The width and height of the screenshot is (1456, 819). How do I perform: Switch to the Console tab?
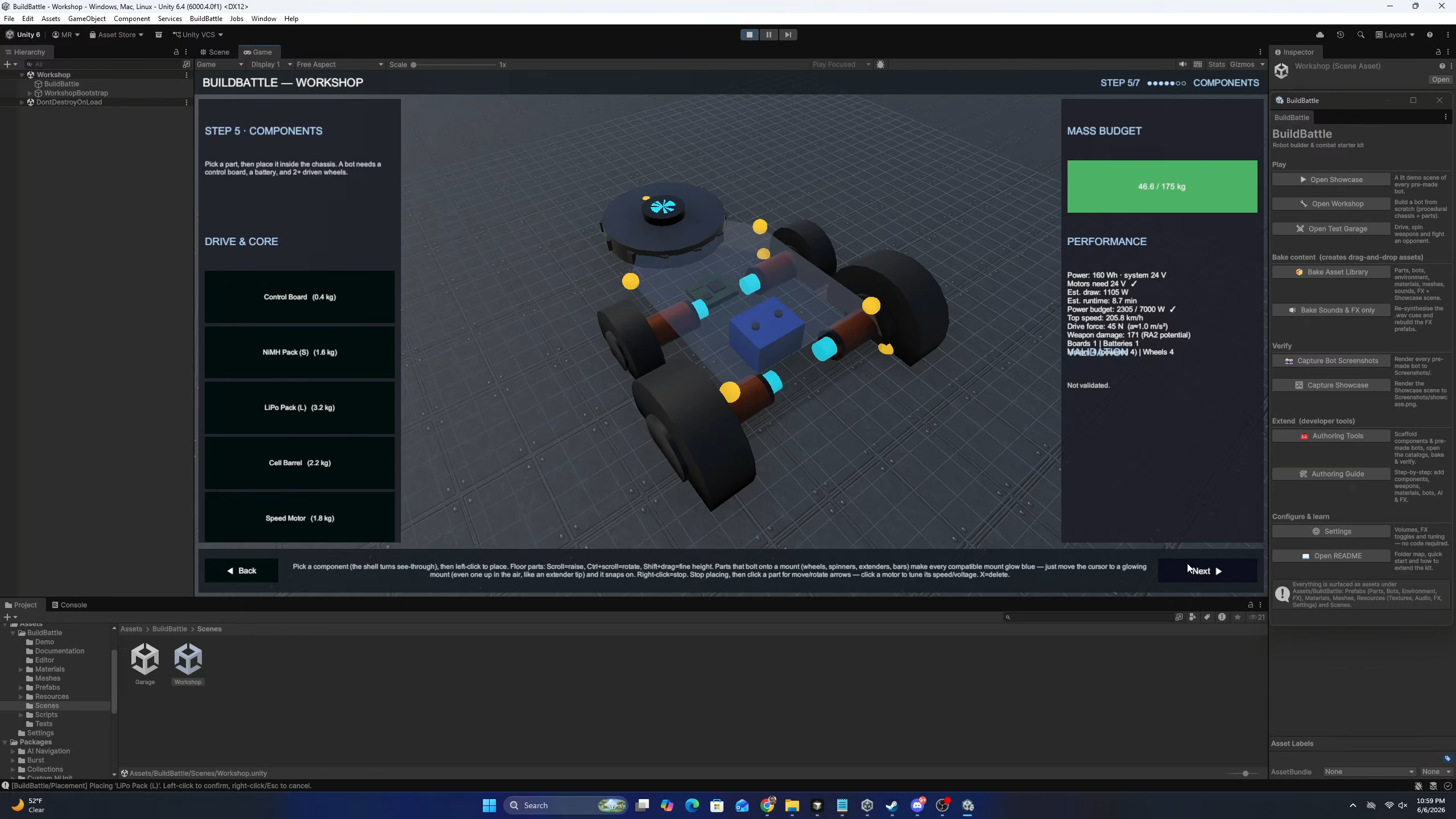(x=69, y=605)
